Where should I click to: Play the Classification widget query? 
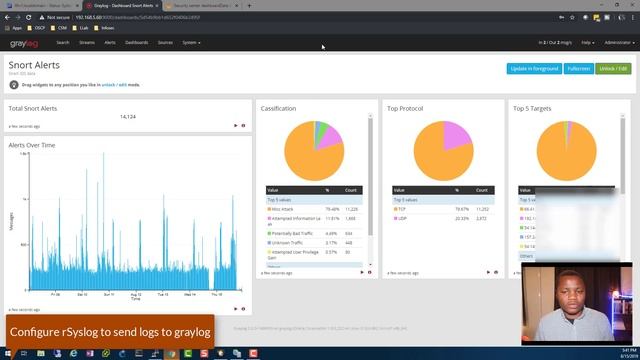[362, 272]
